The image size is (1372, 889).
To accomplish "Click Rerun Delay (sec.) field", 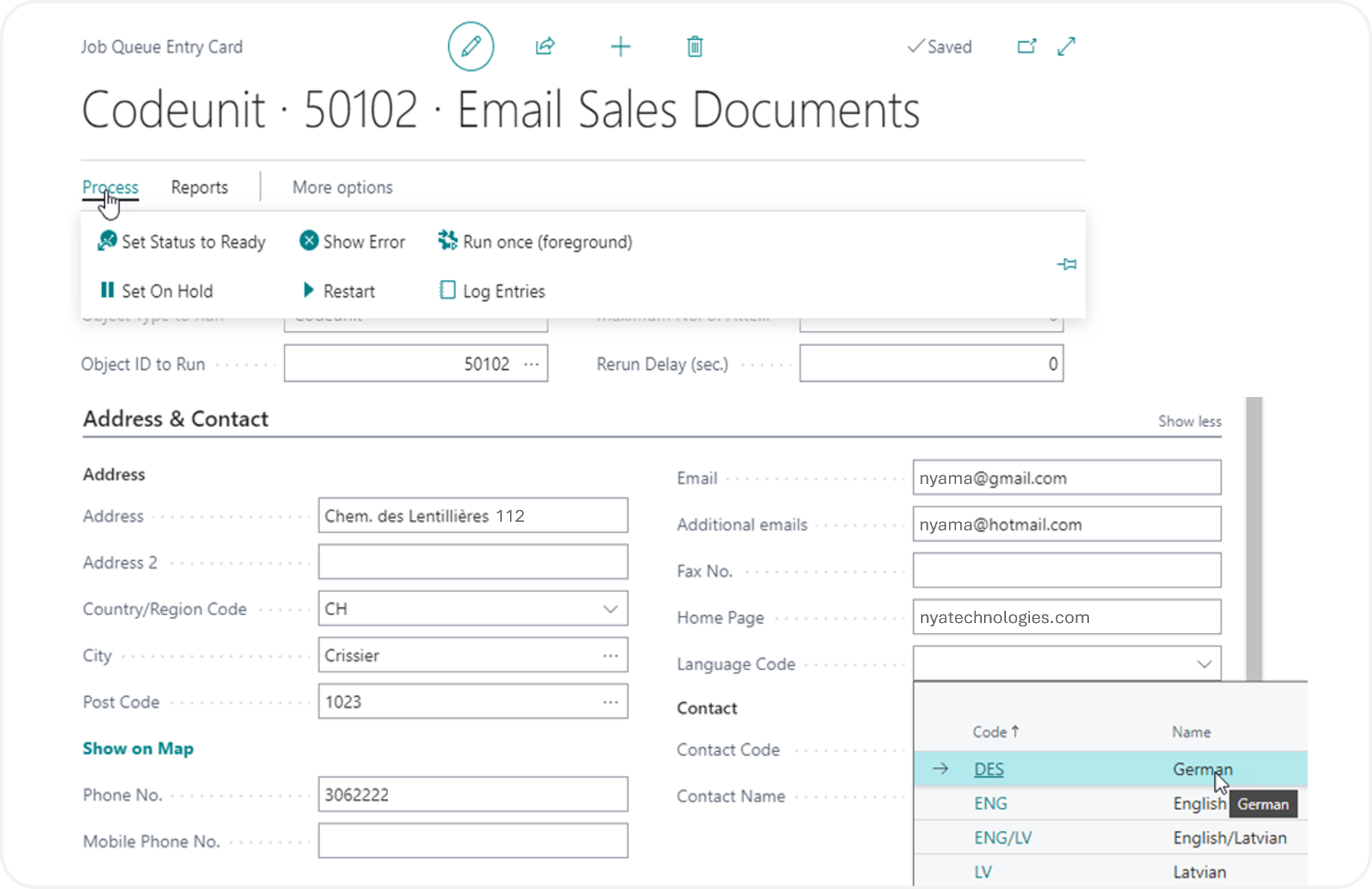I will tap(932, 363).
